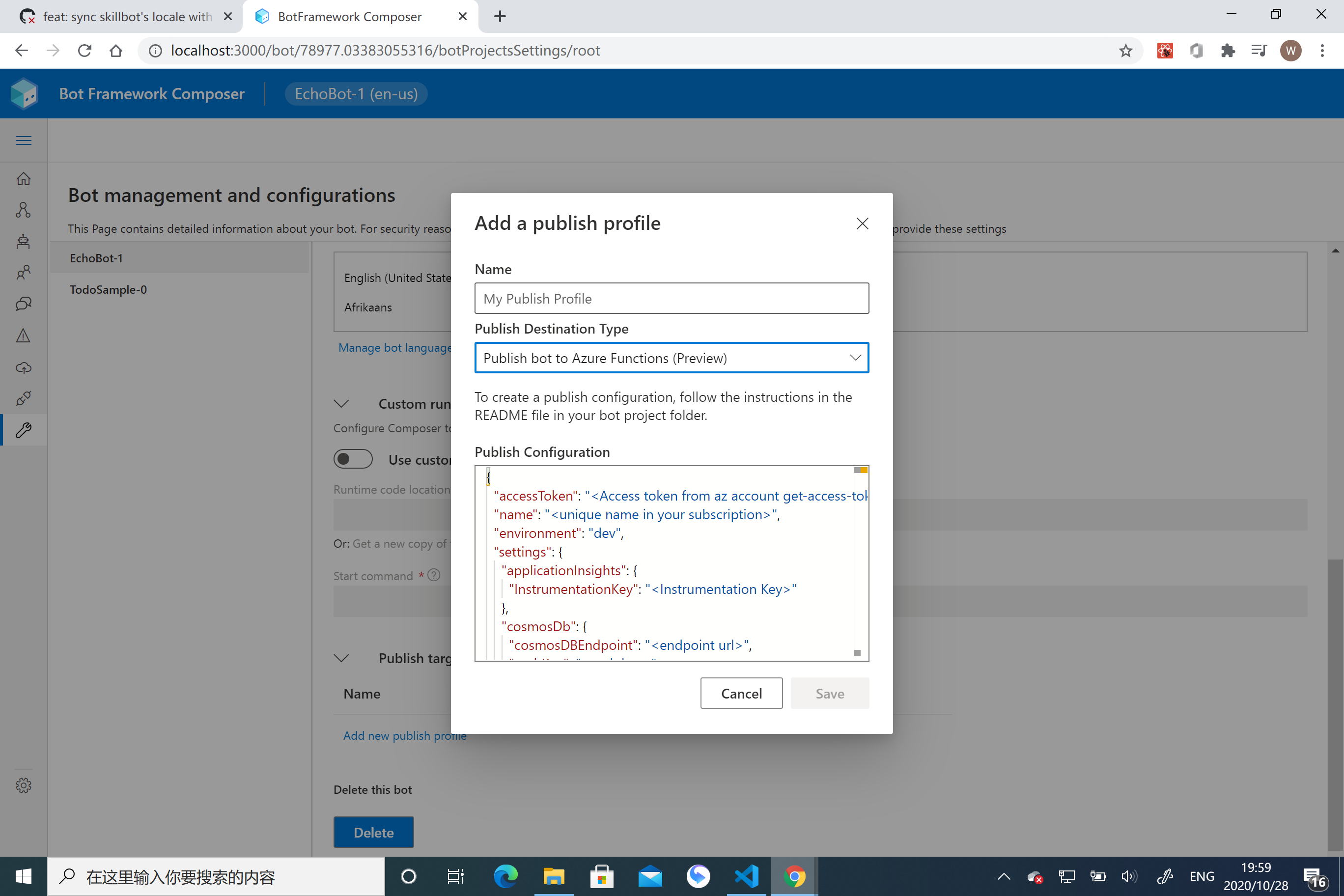Screen dimensions: 1344x896
Task: Click the Bot Responses robot icon
Action: (24, 242)
